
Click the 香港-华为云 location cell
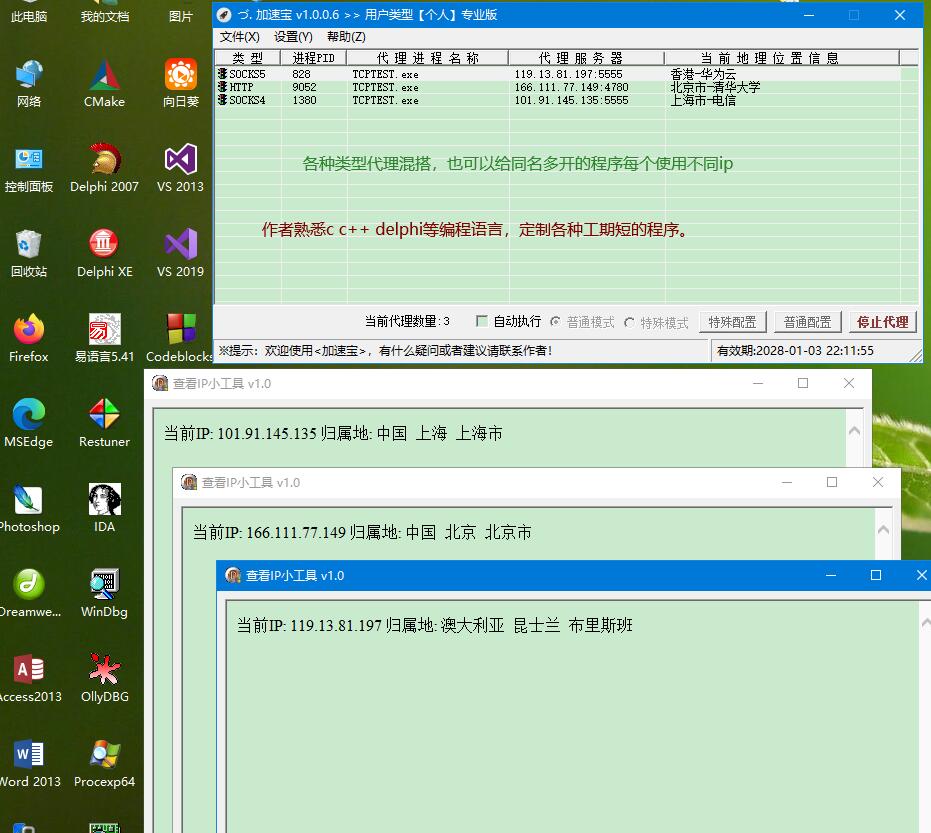point(703,74)
